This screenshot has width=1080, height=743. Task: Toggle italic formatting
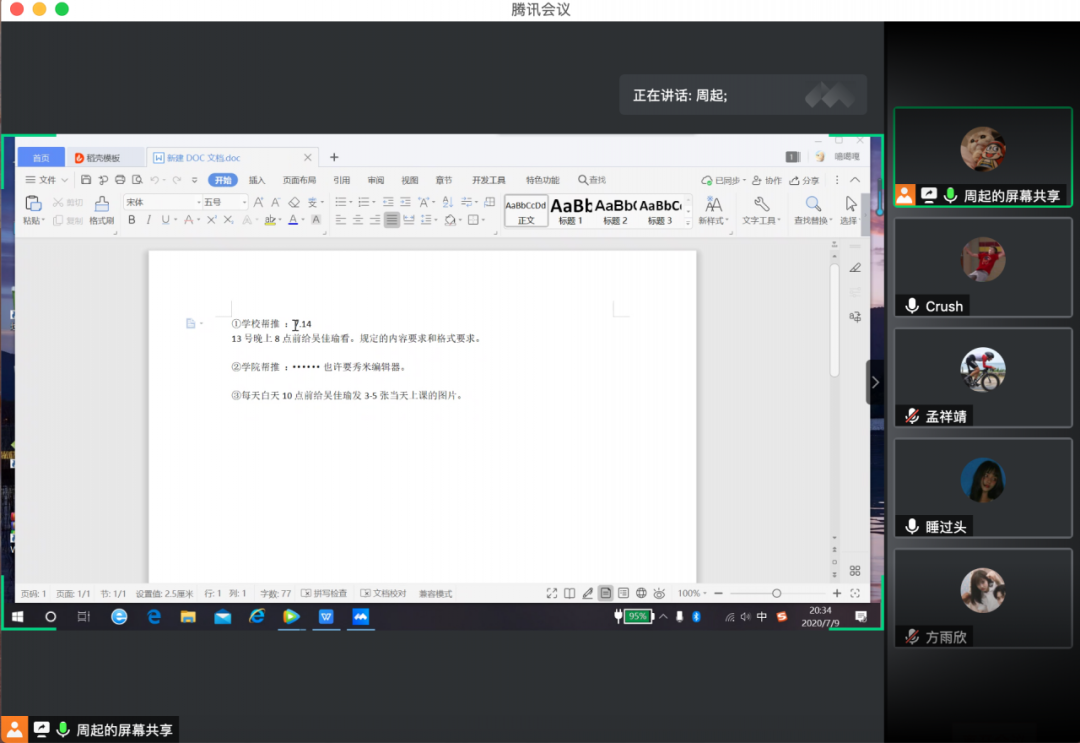point(149,220)
